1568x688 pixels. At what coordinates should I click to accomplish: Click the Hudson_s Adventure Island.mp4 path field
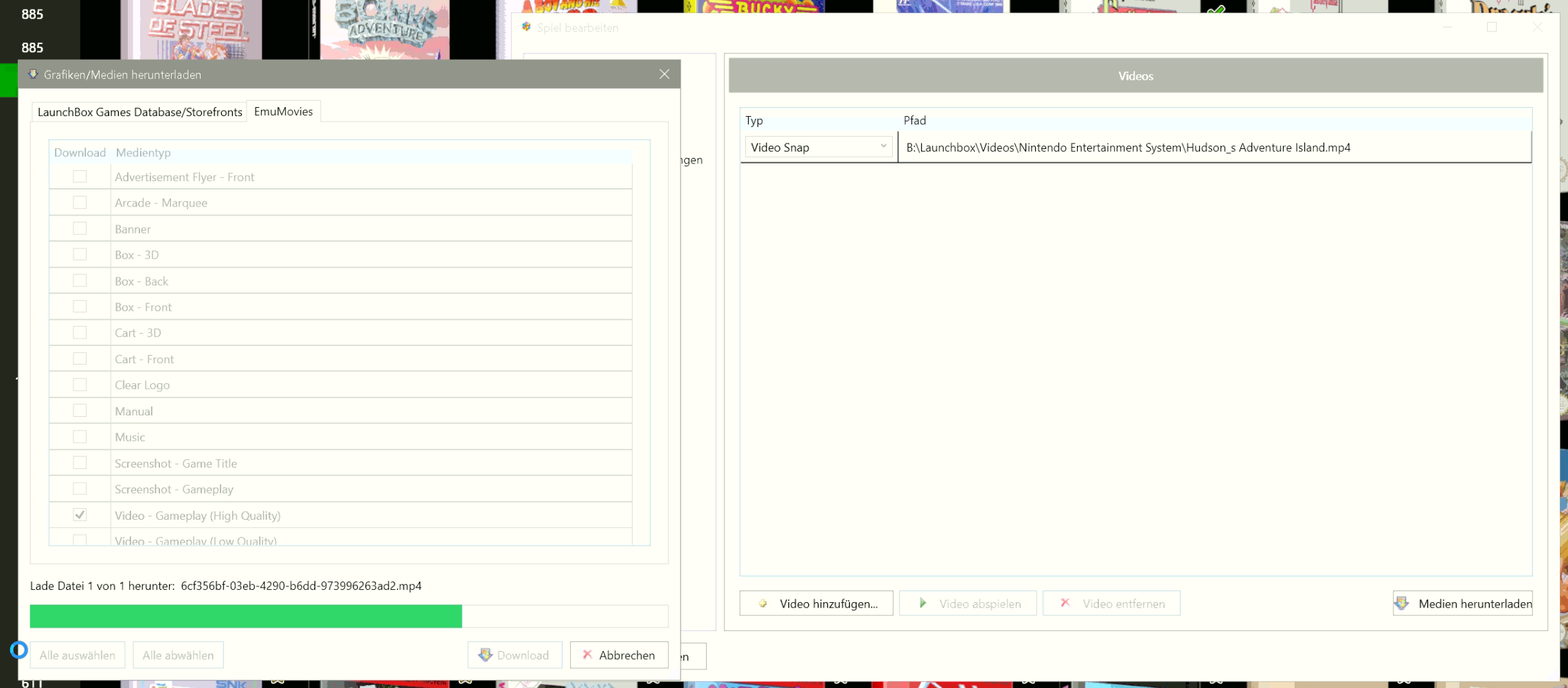tap(1214, 148)
